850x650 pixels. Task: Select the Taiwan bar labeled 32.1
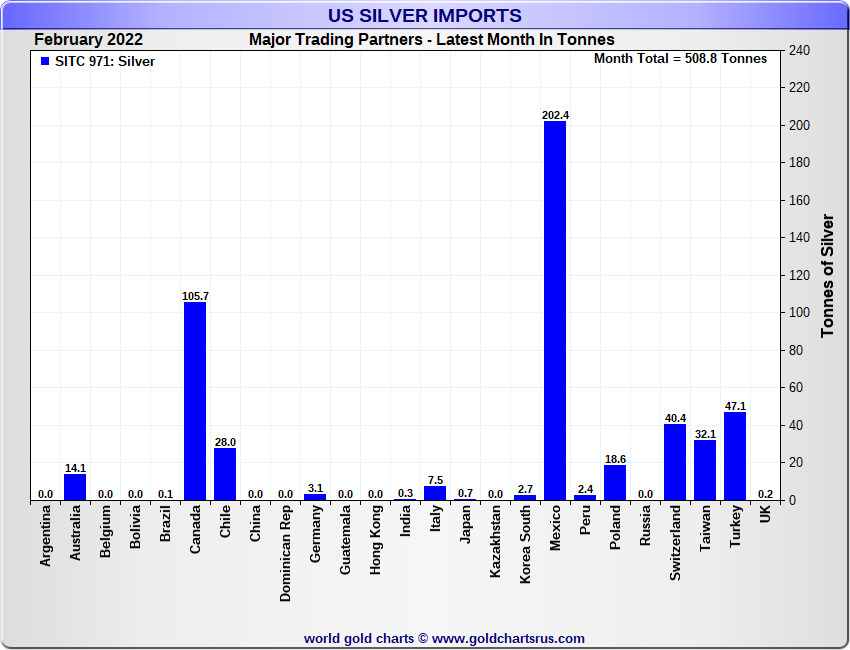tap(705, 470)
